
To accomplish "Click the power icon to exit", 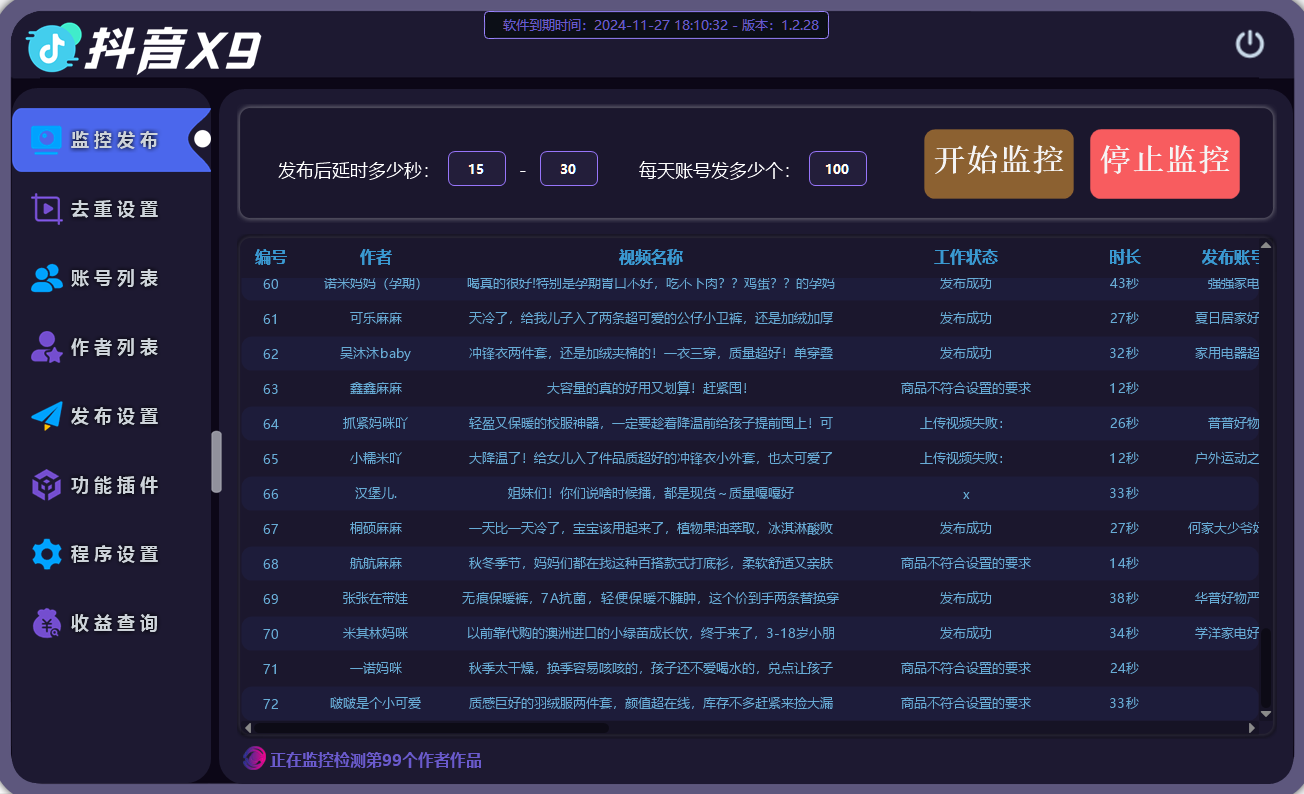I will coord(1250,44).
